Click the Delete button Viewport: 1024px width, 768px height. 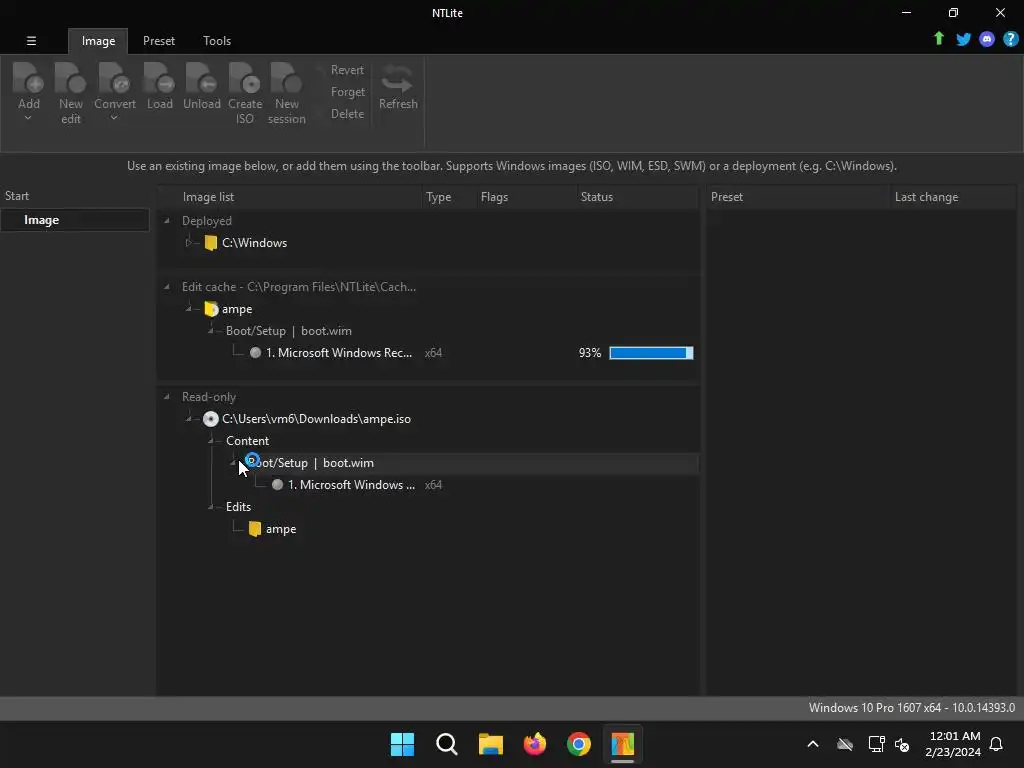point(347,114)
